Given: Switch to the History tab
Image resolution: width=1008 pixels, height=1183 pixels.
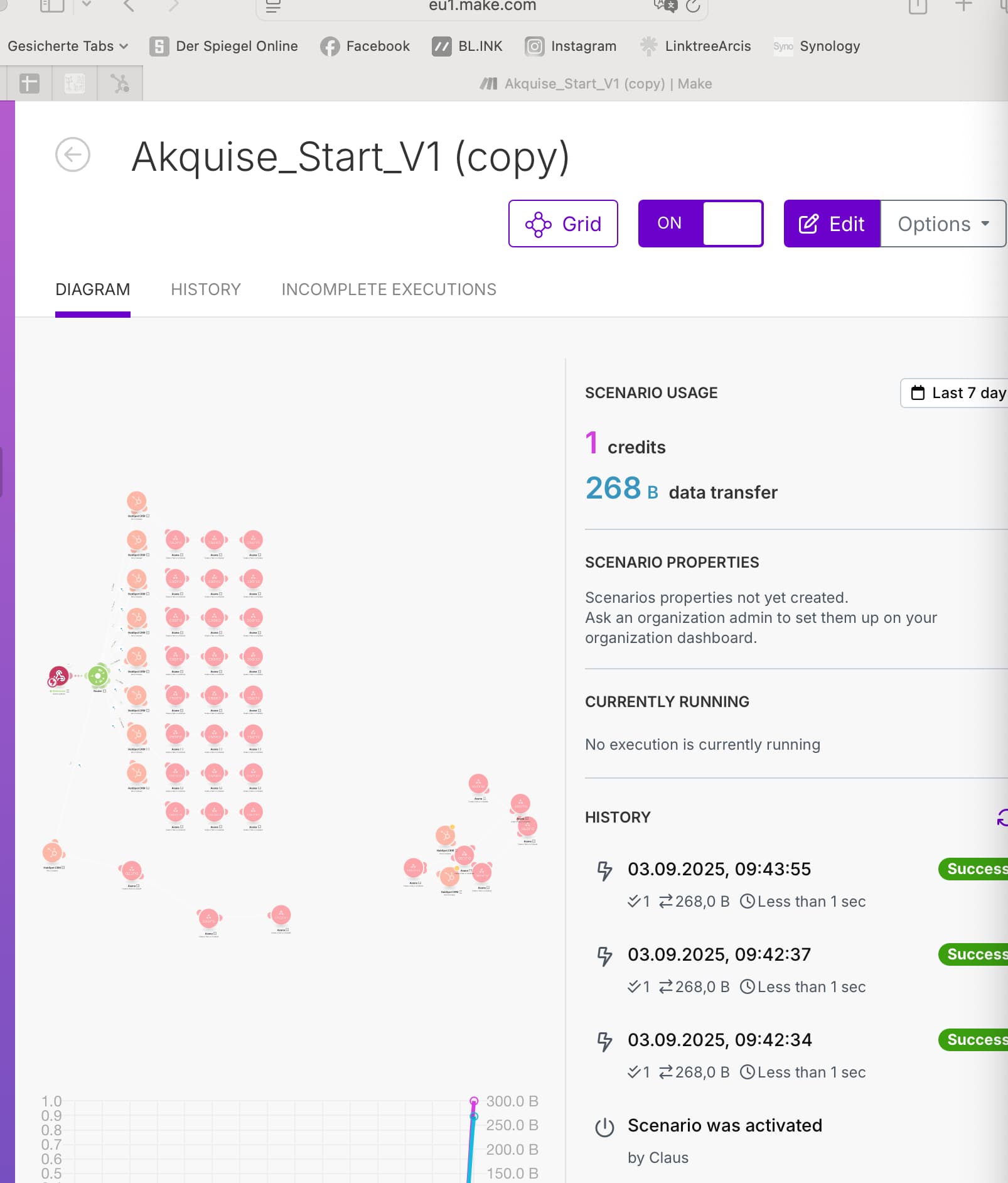Looking at the screenshot, I should pos(206,289).
